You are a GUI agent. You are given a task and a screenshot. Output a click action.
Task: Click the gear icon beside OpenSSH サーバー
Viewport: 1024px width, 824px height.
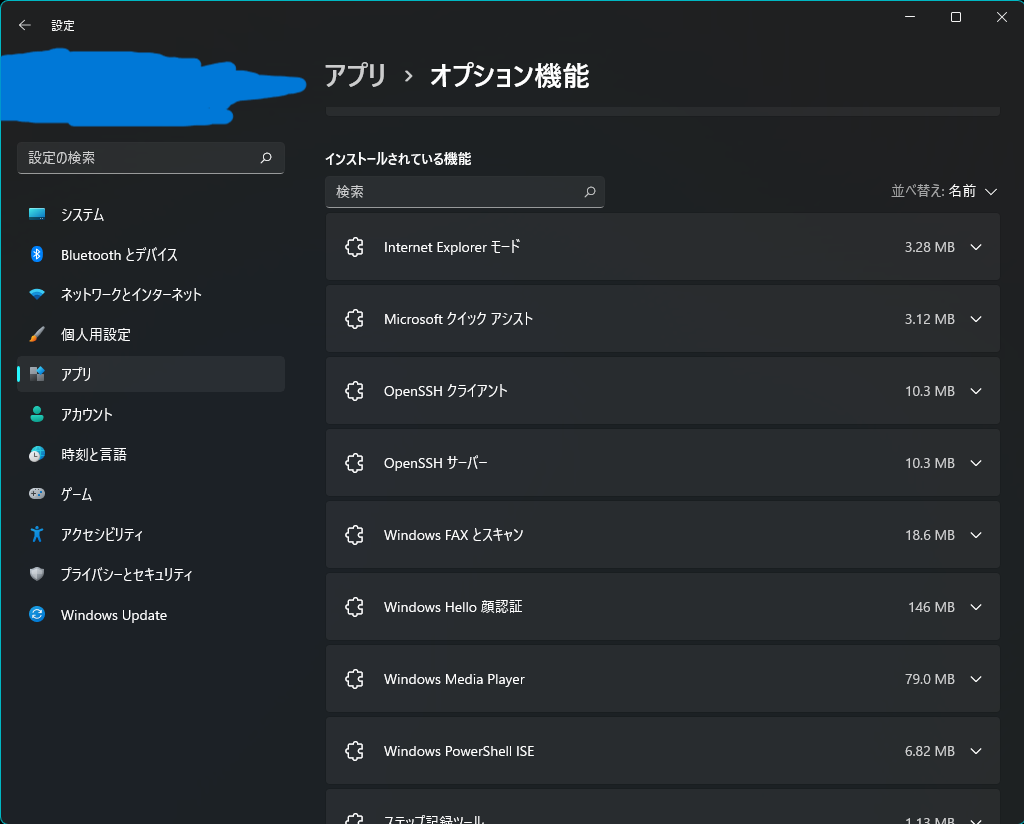pyautogui.click(x=354, y=463)
